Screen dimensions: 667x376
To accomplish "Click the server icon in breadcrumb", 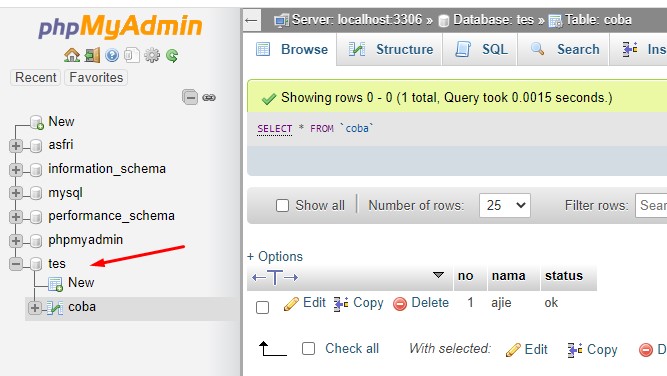I will pyautogui.click(x=281, y=20).
